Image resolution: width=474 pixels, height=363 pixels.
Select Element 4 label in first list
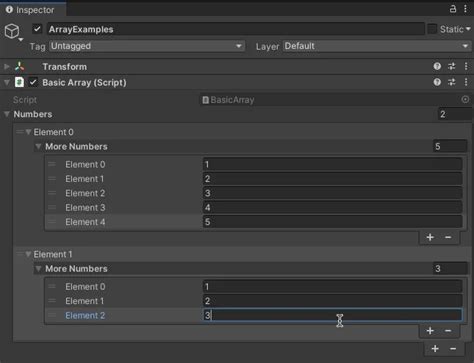coord(85,222)
